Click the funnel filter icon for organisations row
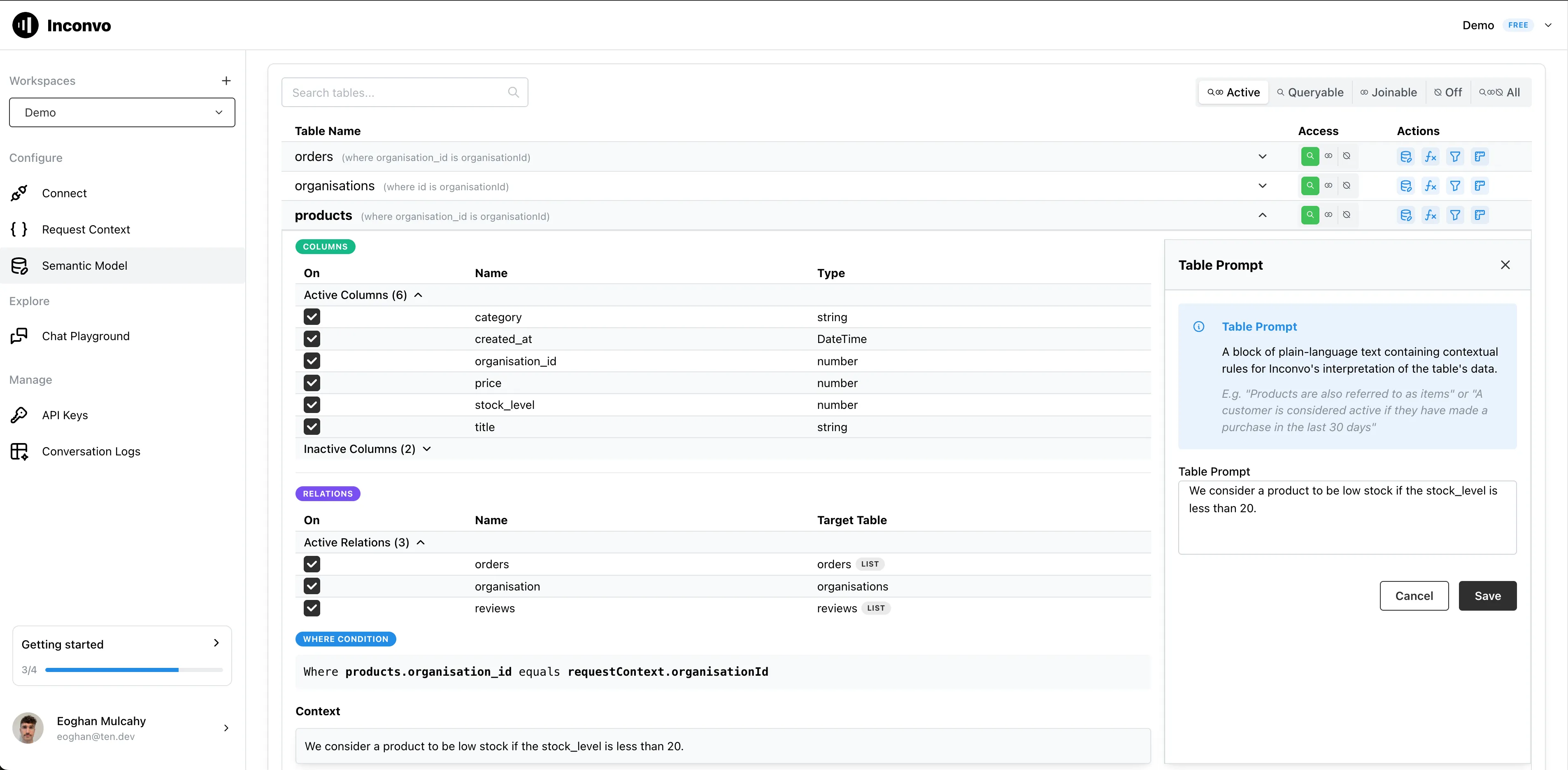This screenshot has height=770, width=1568. pos(1455,186)
